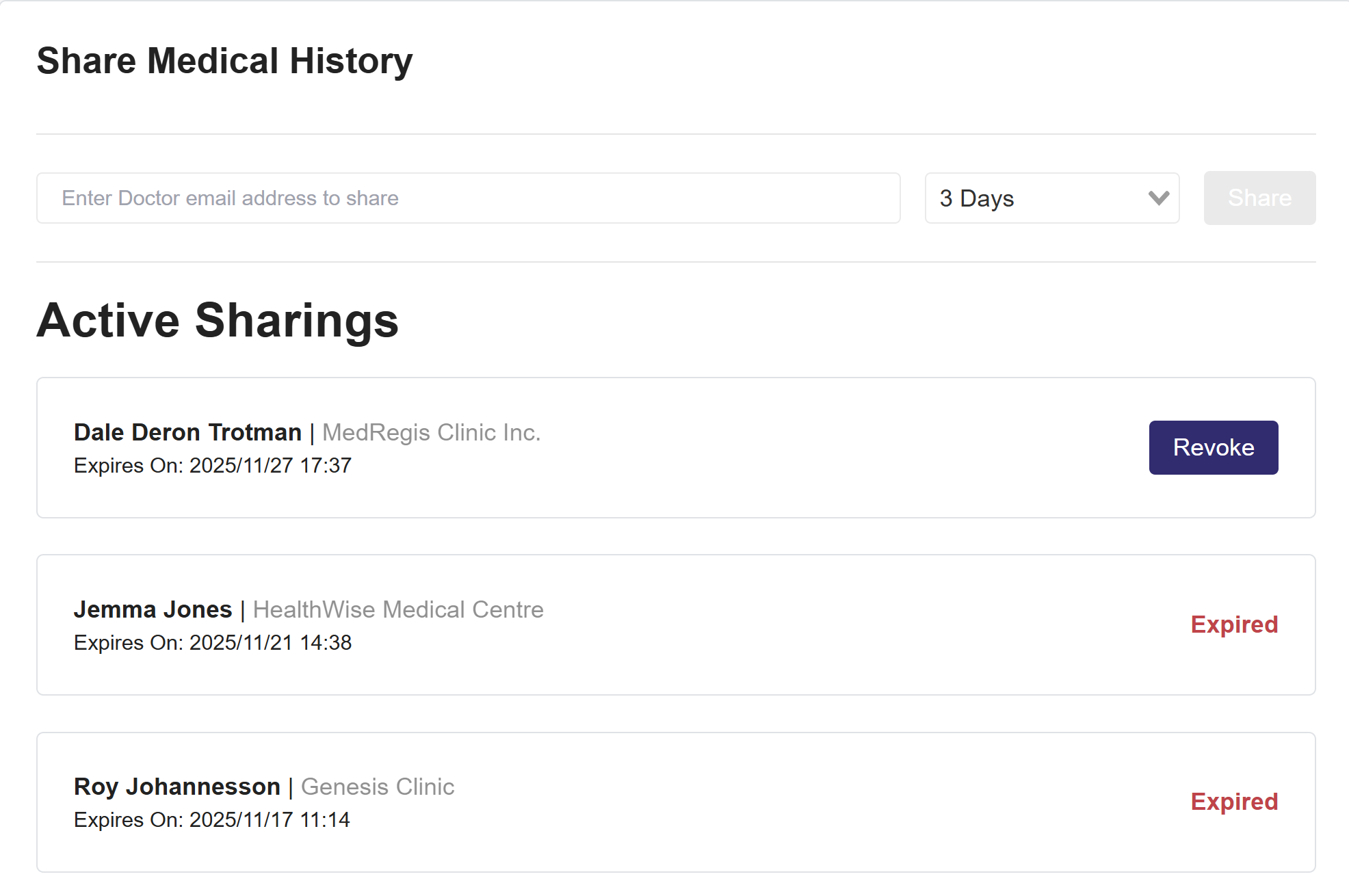Click the chevron arrow on duration selector

1158,198
